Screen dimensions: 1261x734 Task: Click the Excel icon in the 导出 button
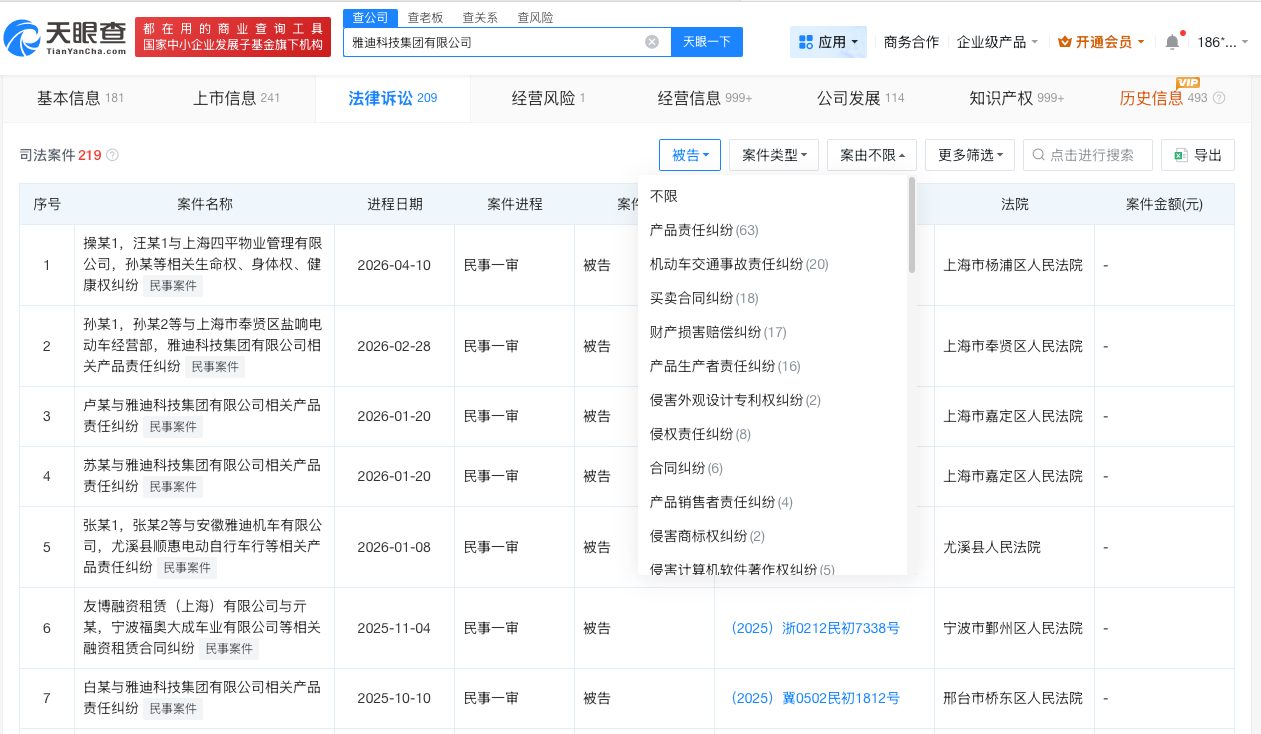(x=1181, y=155)
